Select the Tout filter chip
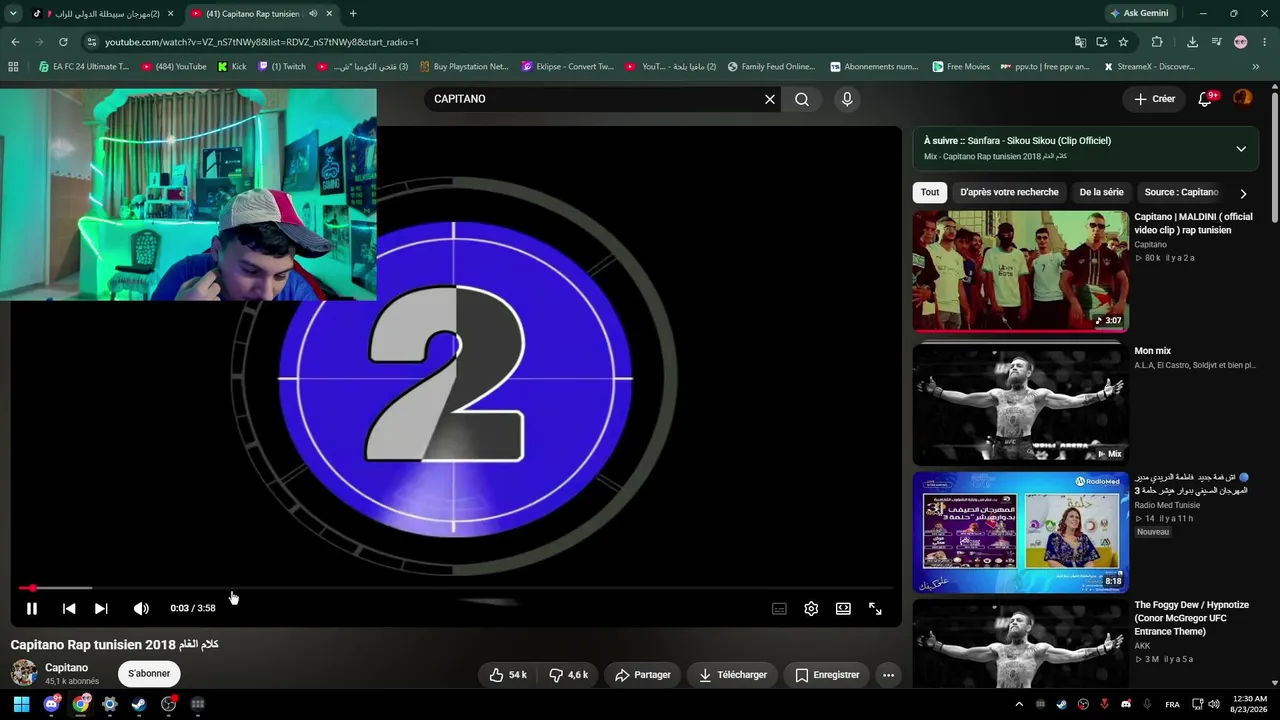 930,192
